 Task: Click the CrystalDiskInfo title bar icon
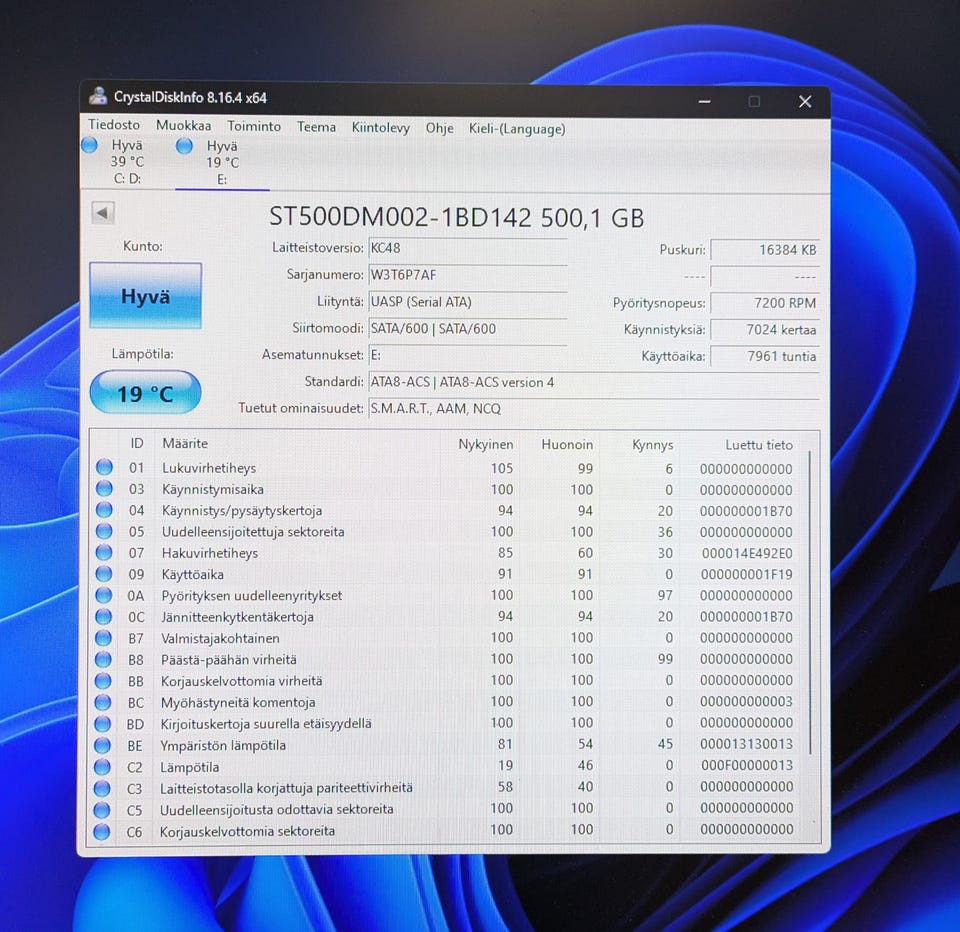pos(98,96)
